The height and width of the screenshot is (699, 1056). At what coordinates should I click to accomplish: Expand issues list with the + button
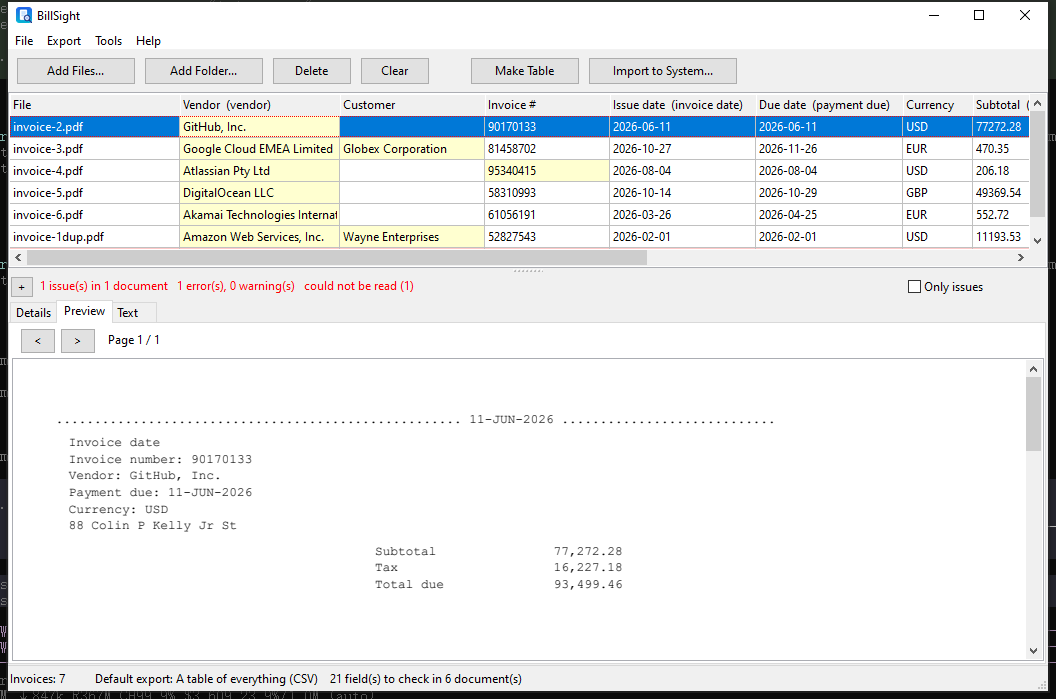click(22, 287)
